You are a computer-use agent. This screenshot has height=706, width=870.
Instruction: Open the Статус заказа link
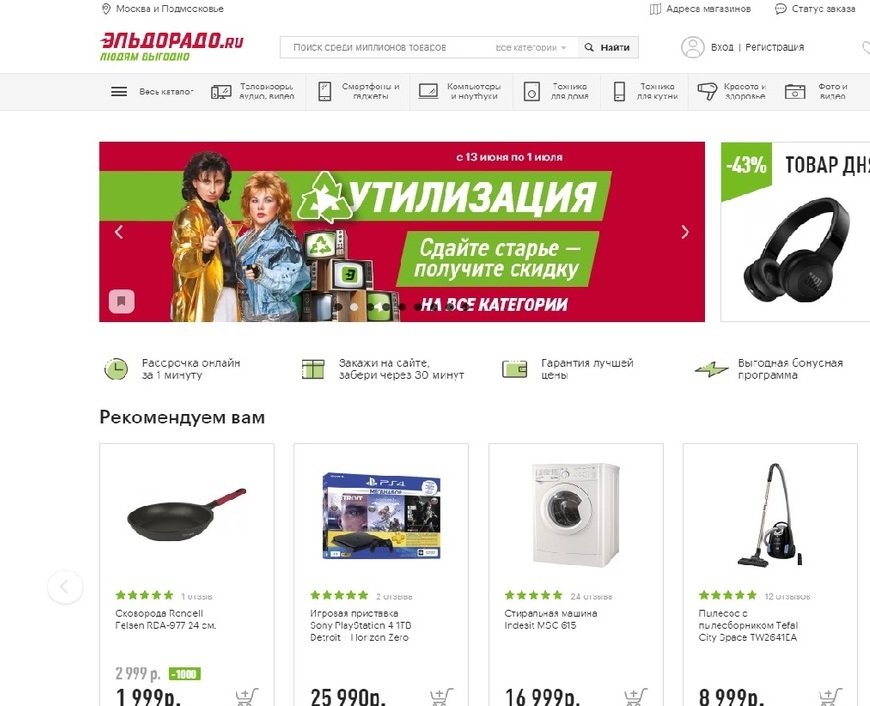815,9
